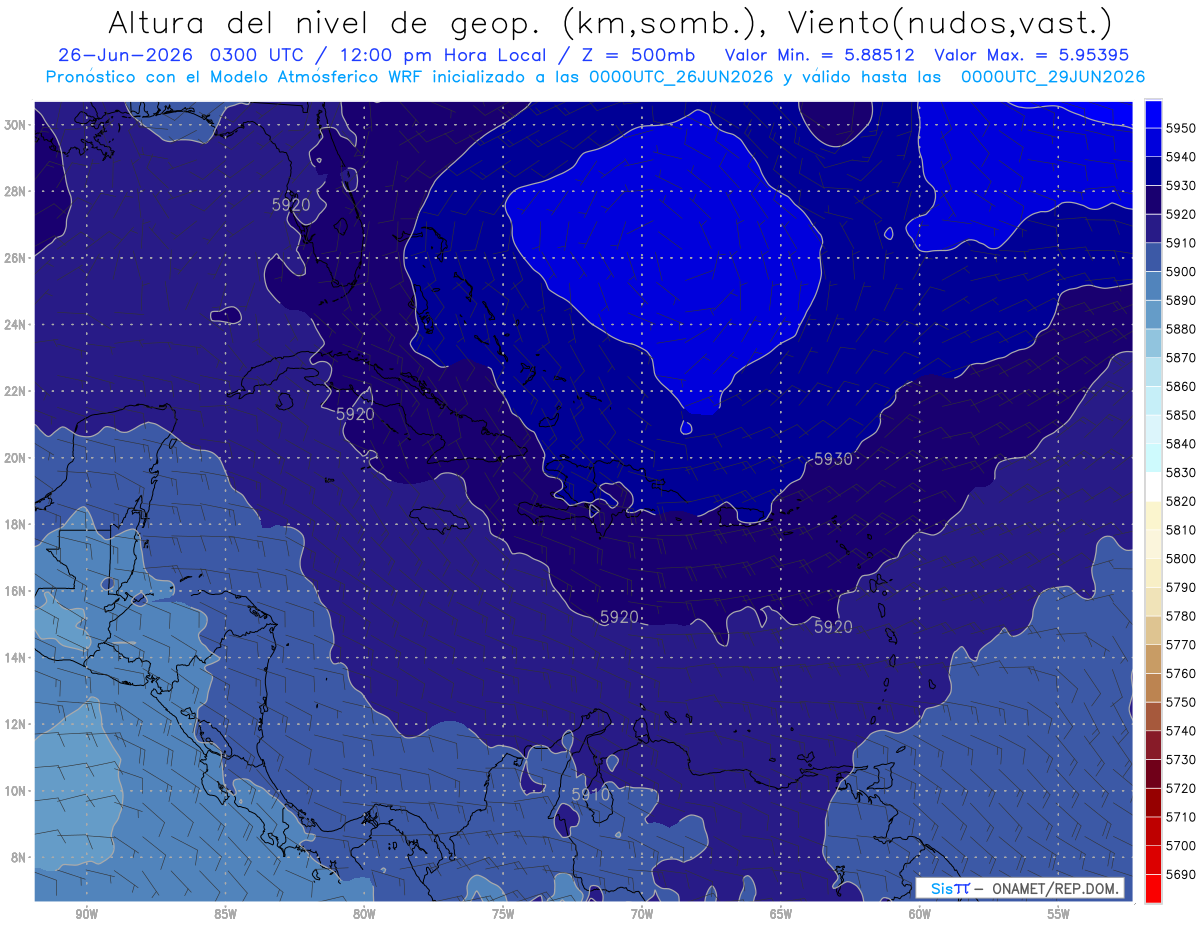Viewport: 1200px width, 927px height.
Task: Click the 65W longitude axis label
Action: click(x=781, y=914)
